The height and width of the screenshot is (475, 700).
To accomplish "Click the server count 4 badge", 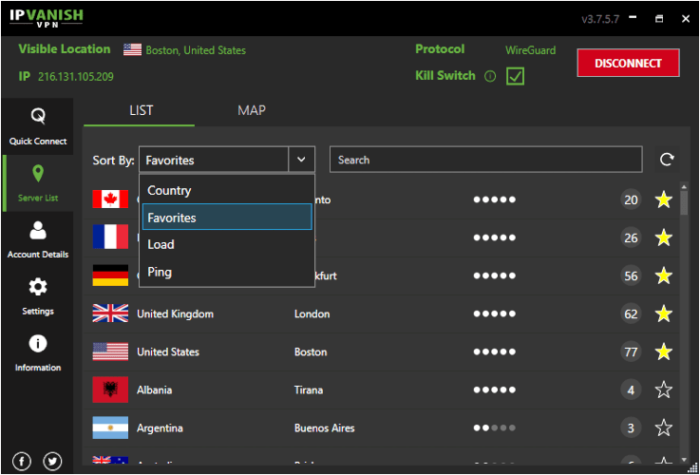I will [x=631, y=390].
